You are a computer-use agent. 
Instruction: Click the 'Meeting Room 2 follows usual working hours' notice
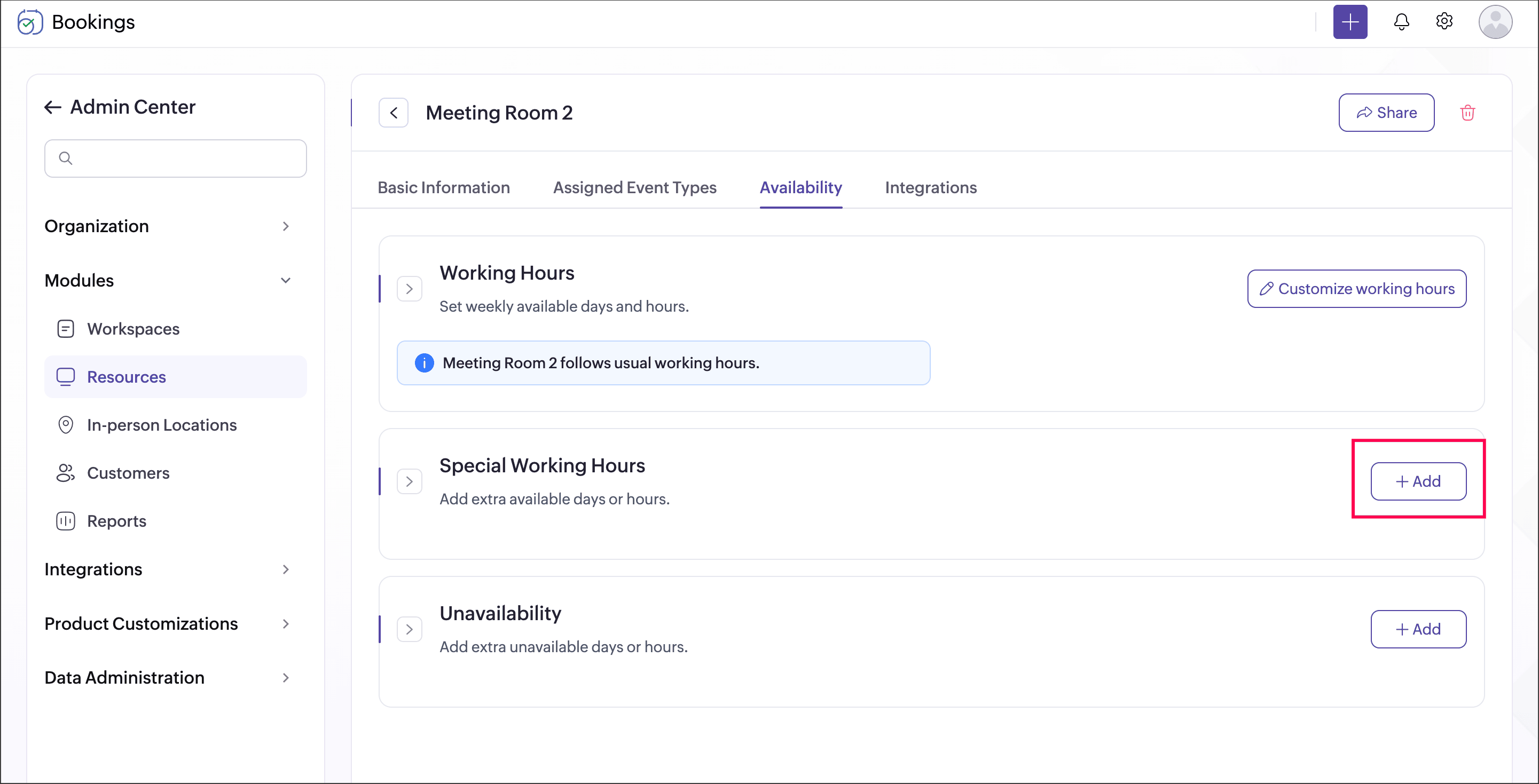coord(663,363)
